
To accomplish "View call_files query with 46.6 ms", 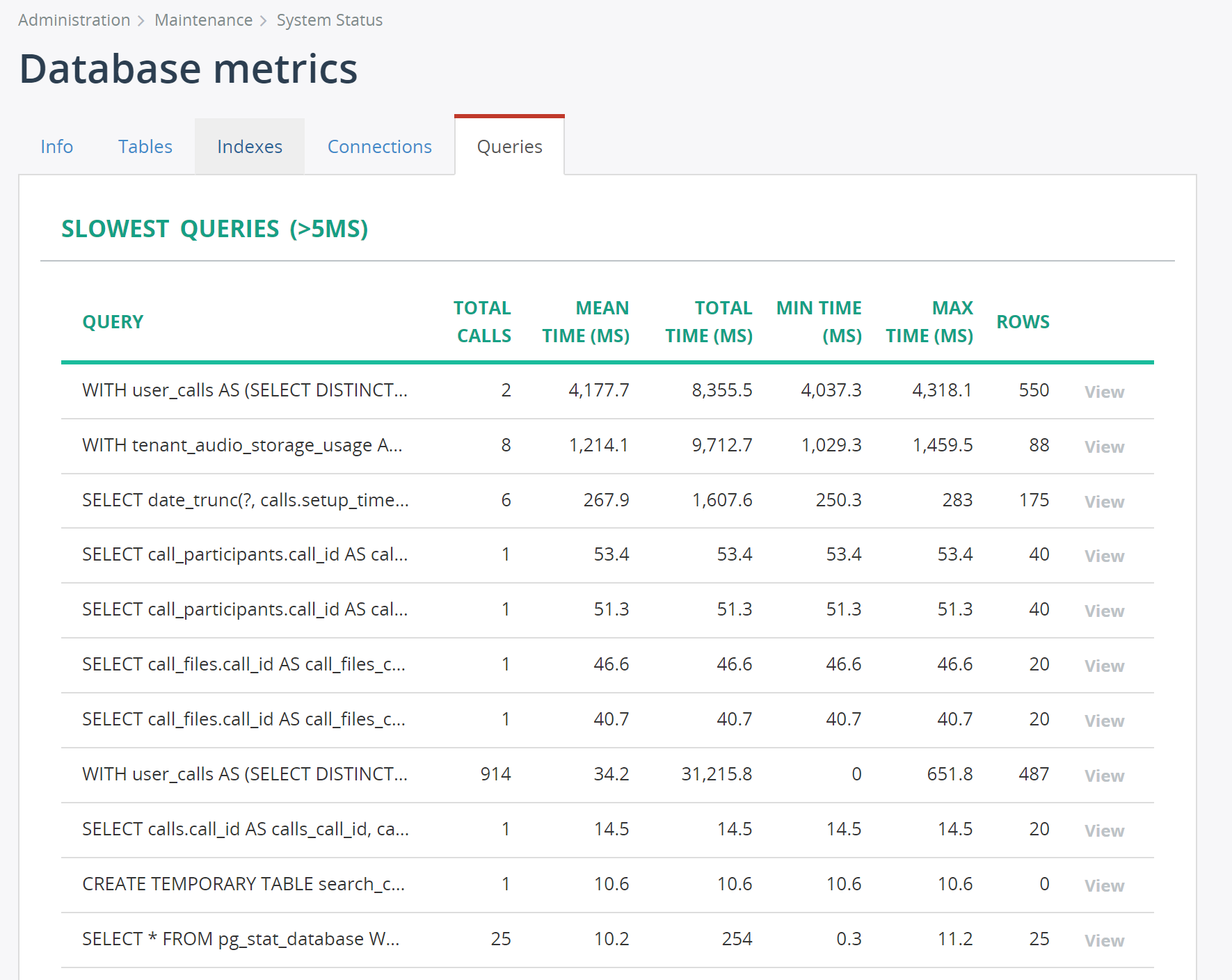I will coord(1104,666).
